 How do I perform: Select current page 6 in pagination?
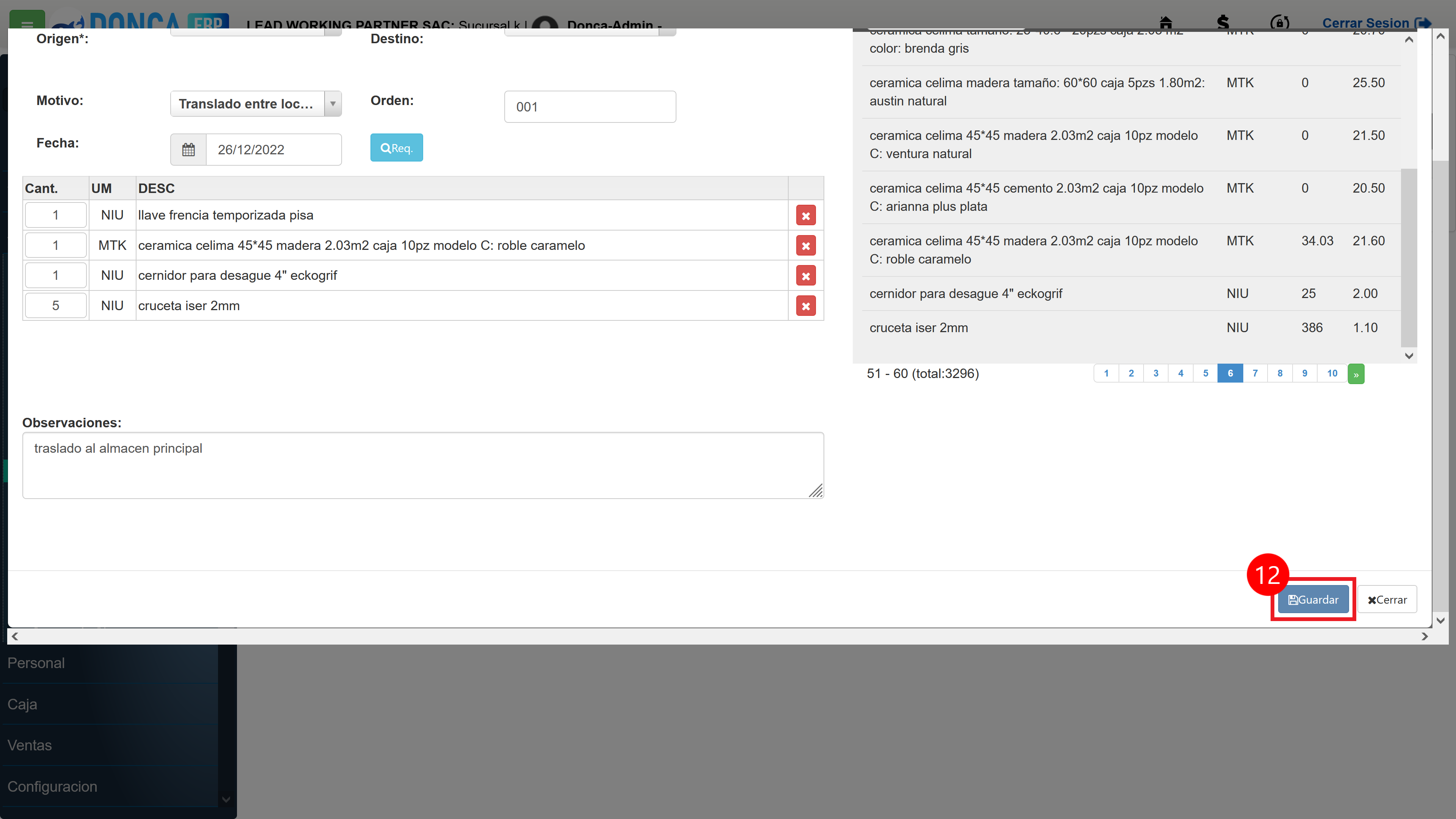(1230, 373)
